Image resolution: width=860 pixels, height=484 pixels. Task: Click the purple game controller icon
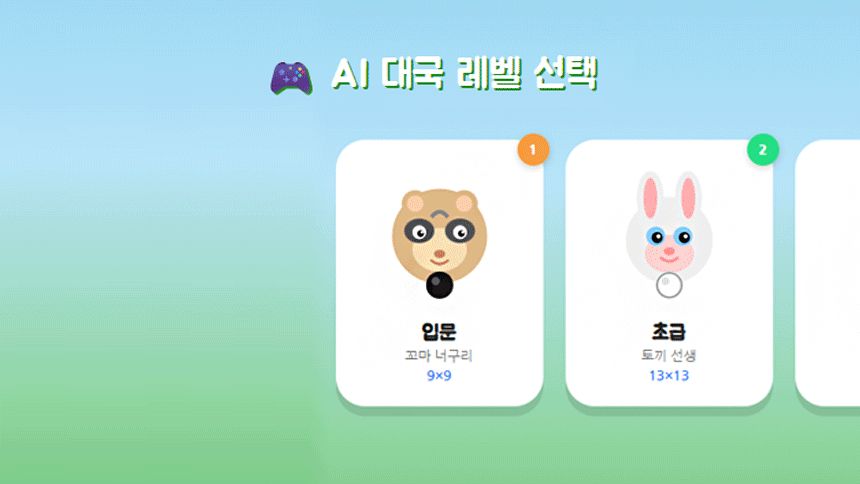tap(291, 78)
